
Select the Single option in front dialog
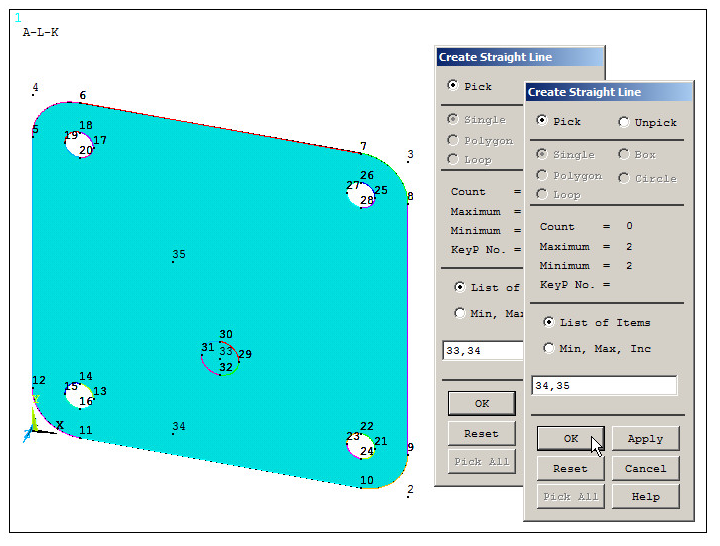point(542,154)
